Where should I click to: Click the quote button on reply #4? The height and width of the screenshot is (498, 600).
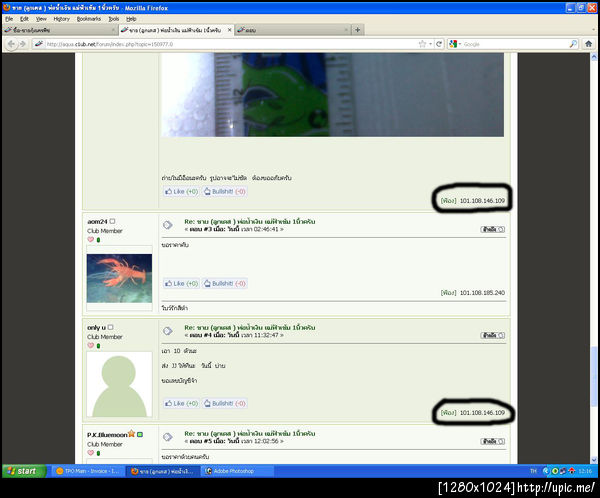pos(493,335)
